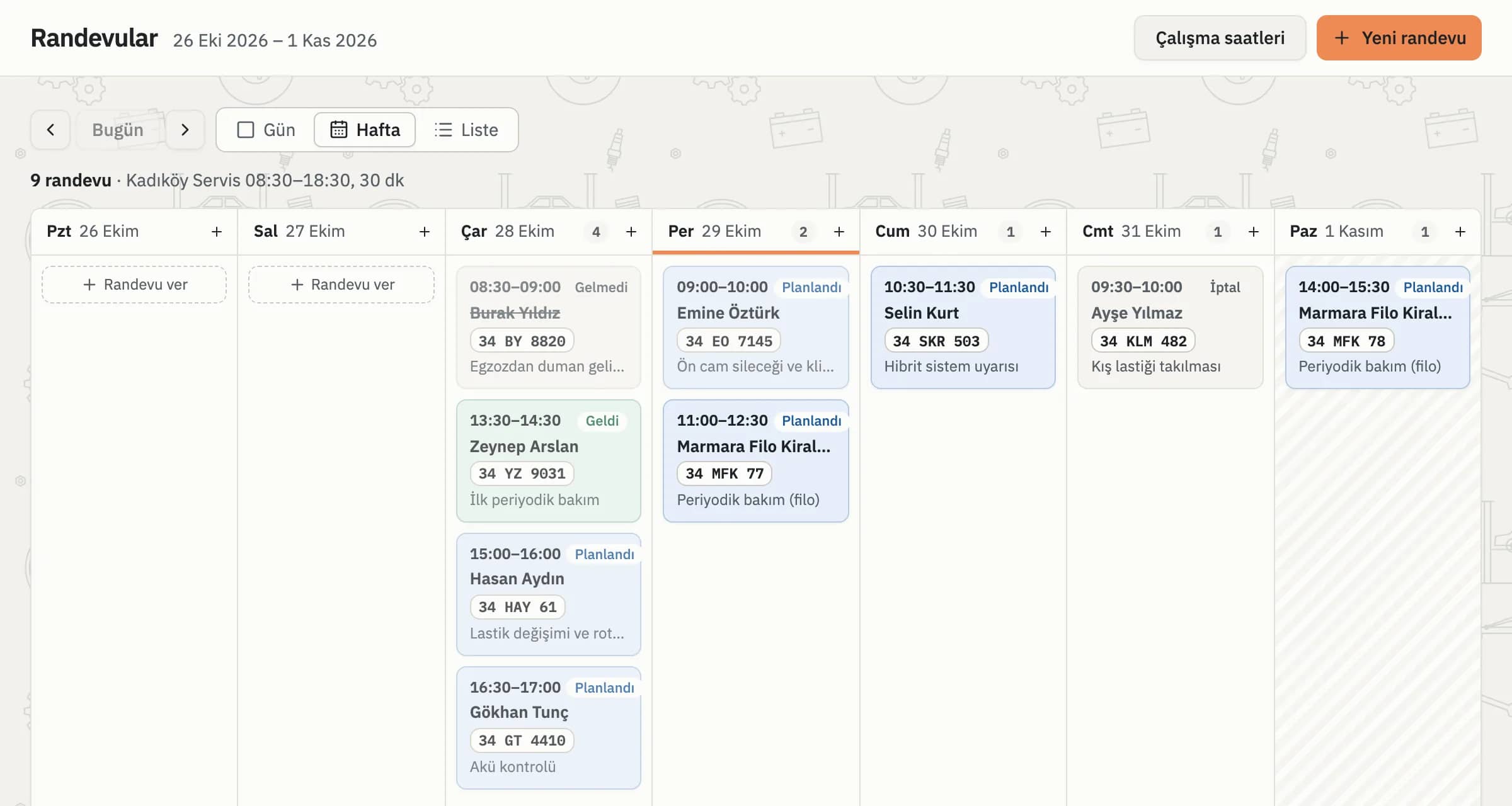
Task: Open Emine Öztürk 09:00 appointment card
Action: 756,327
